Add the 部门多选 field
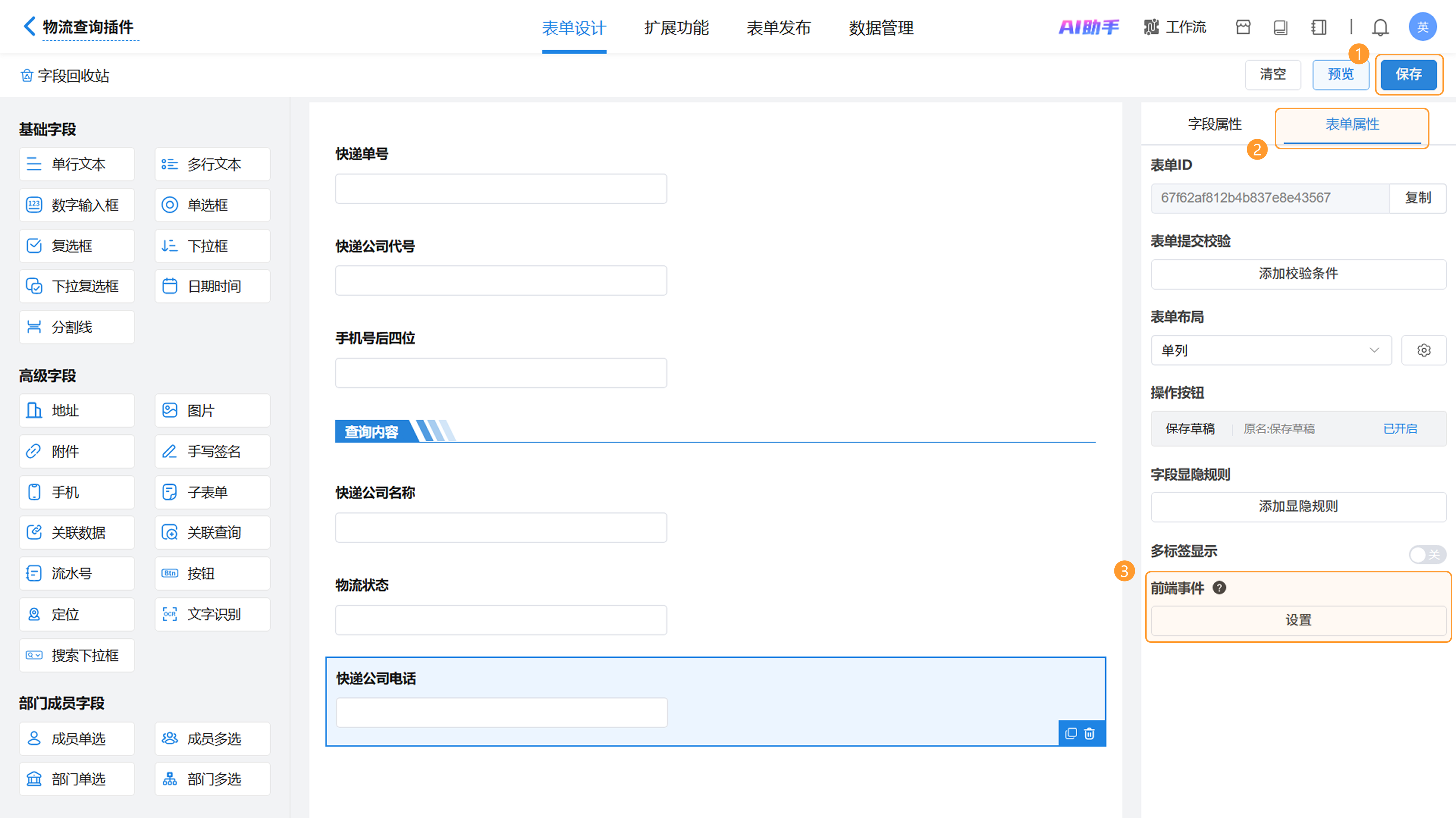1456x818 pixels. [212, 780]
